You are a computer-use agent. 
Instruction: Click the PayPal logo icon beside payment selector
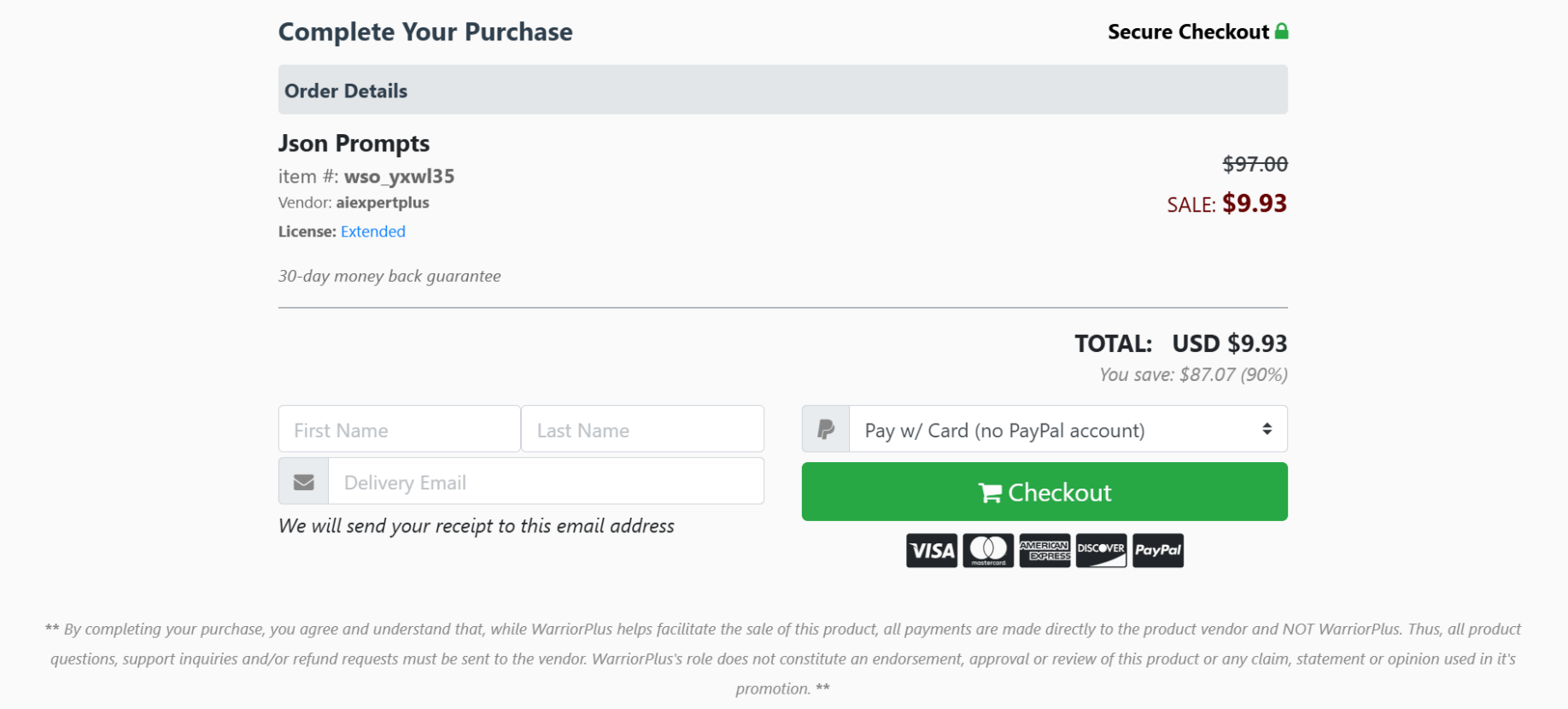coord(826,429)
